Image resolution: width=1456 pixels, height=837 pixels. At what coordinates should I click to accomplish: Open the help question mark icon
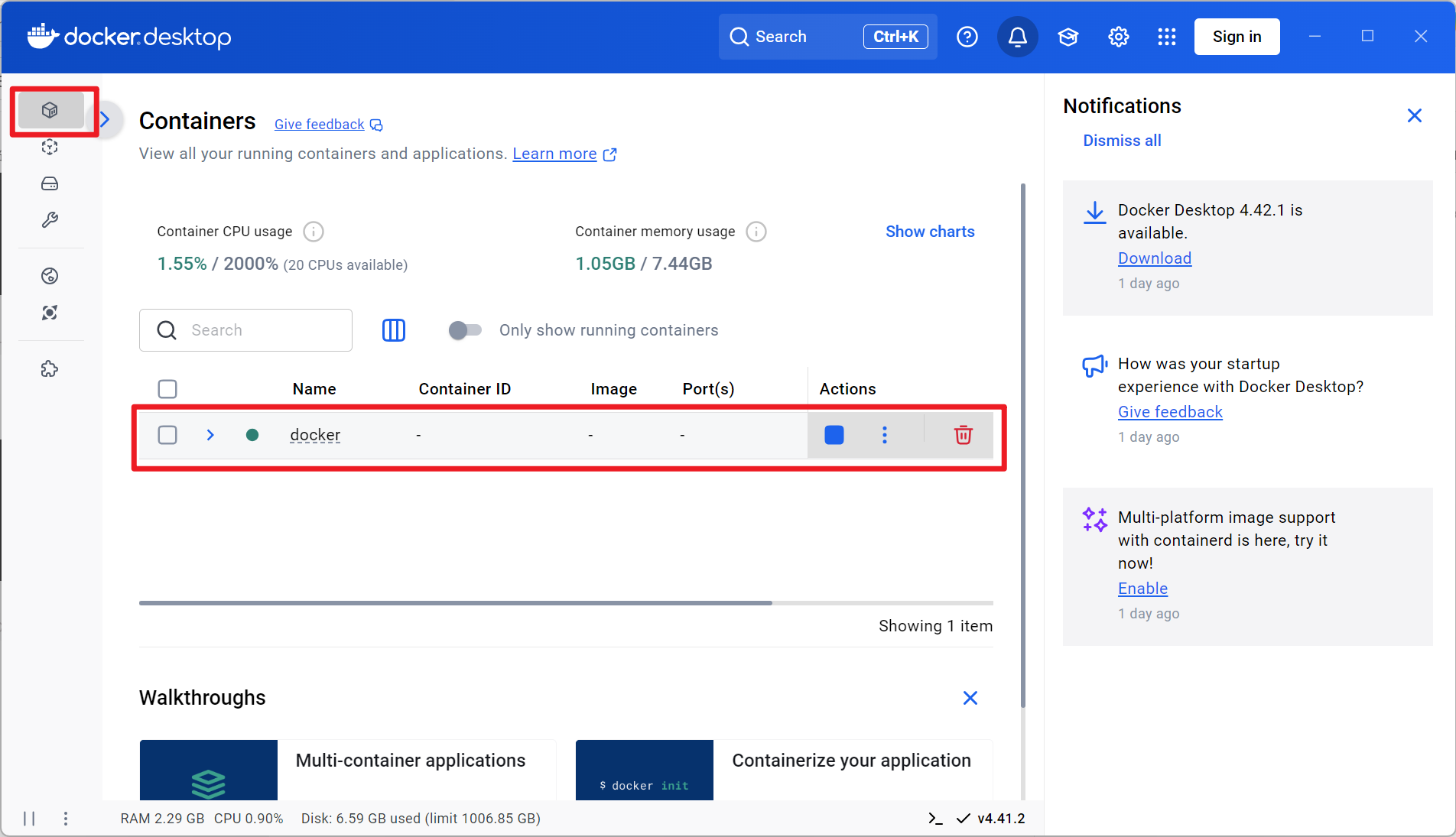click(967, 37)
